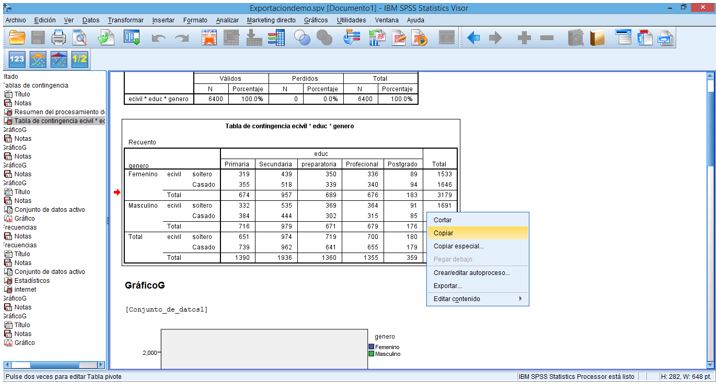
Task: Click the pivot table title 'Tabla de contingencia ecivil'
Action: point(290,126)
